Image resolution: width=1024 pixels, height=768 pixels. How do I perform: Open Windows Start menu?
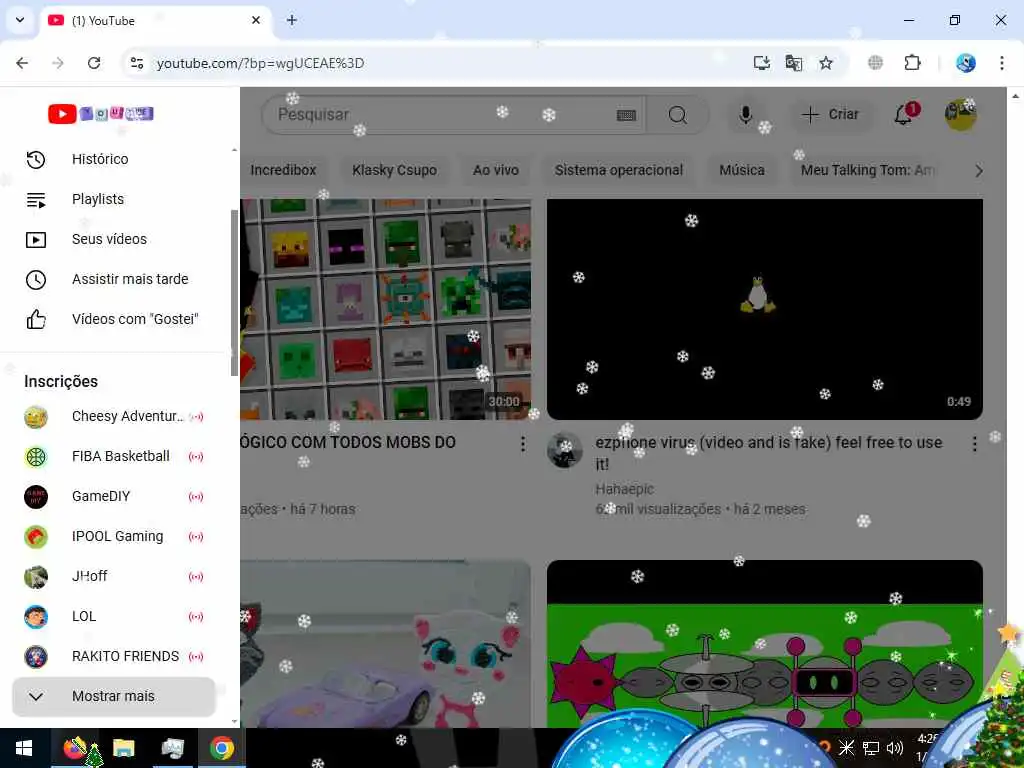24,748
